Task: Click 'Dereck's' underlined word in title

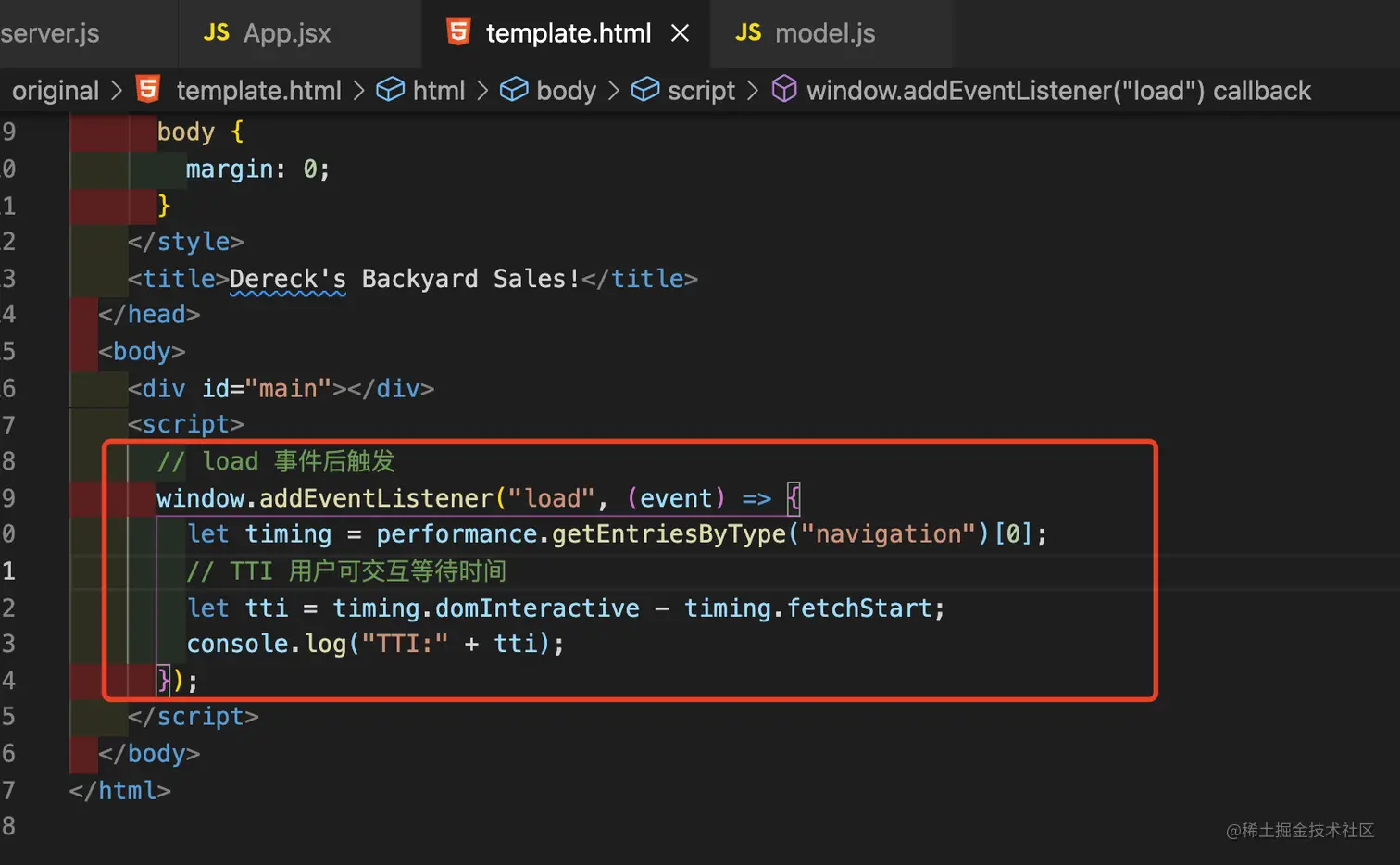Action: click(288, 279)
